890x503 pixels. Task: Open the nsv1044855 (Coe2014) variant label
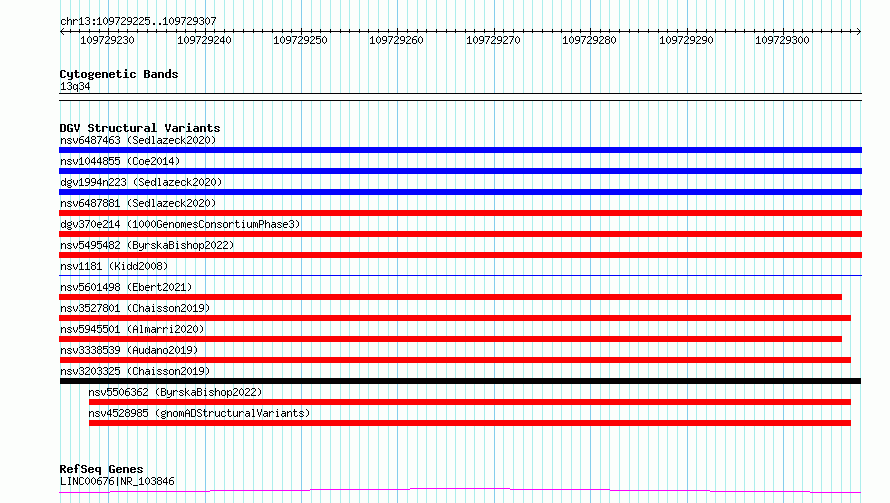(x=120, y=161)
